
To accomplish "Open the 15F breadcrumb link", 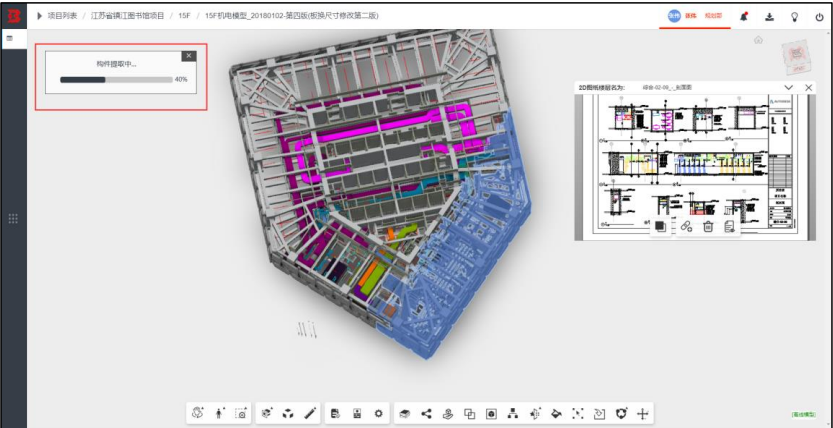I will click(184, 16).
